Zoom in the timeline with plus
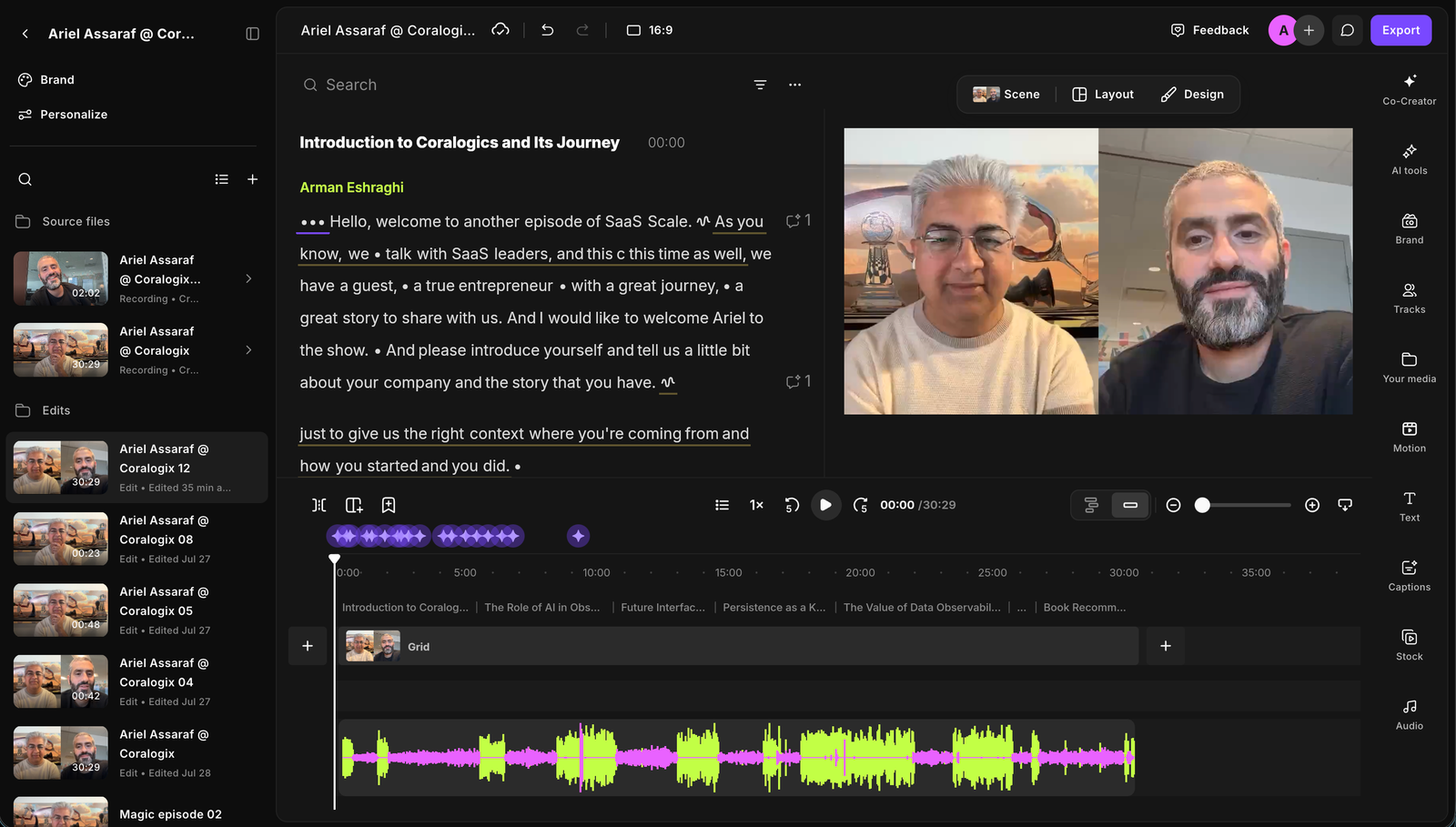This screenshot has height=827, width=1456. pyautogui.click(x=1312, y=505)
